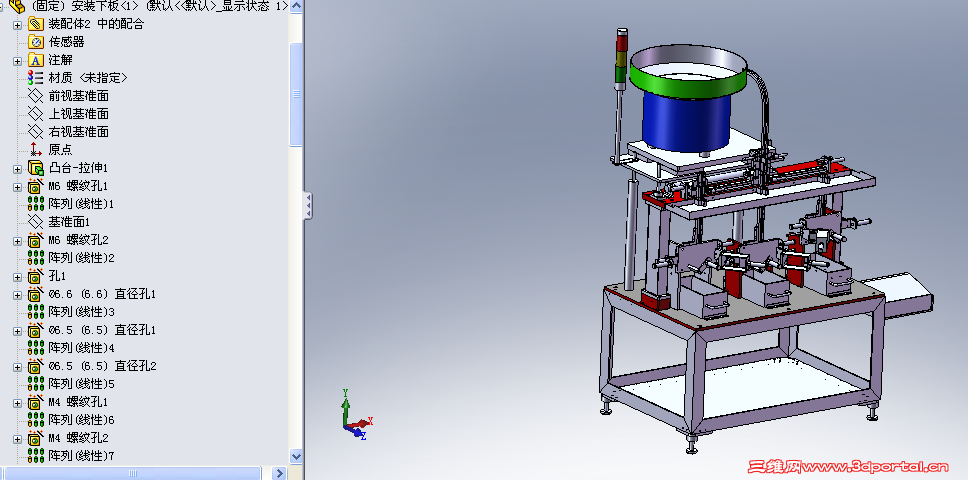Expand Ø6.6 (6.6) 直径孔1 feature
Viewport: 968px width, 480px height.
(x=17, y=295)
